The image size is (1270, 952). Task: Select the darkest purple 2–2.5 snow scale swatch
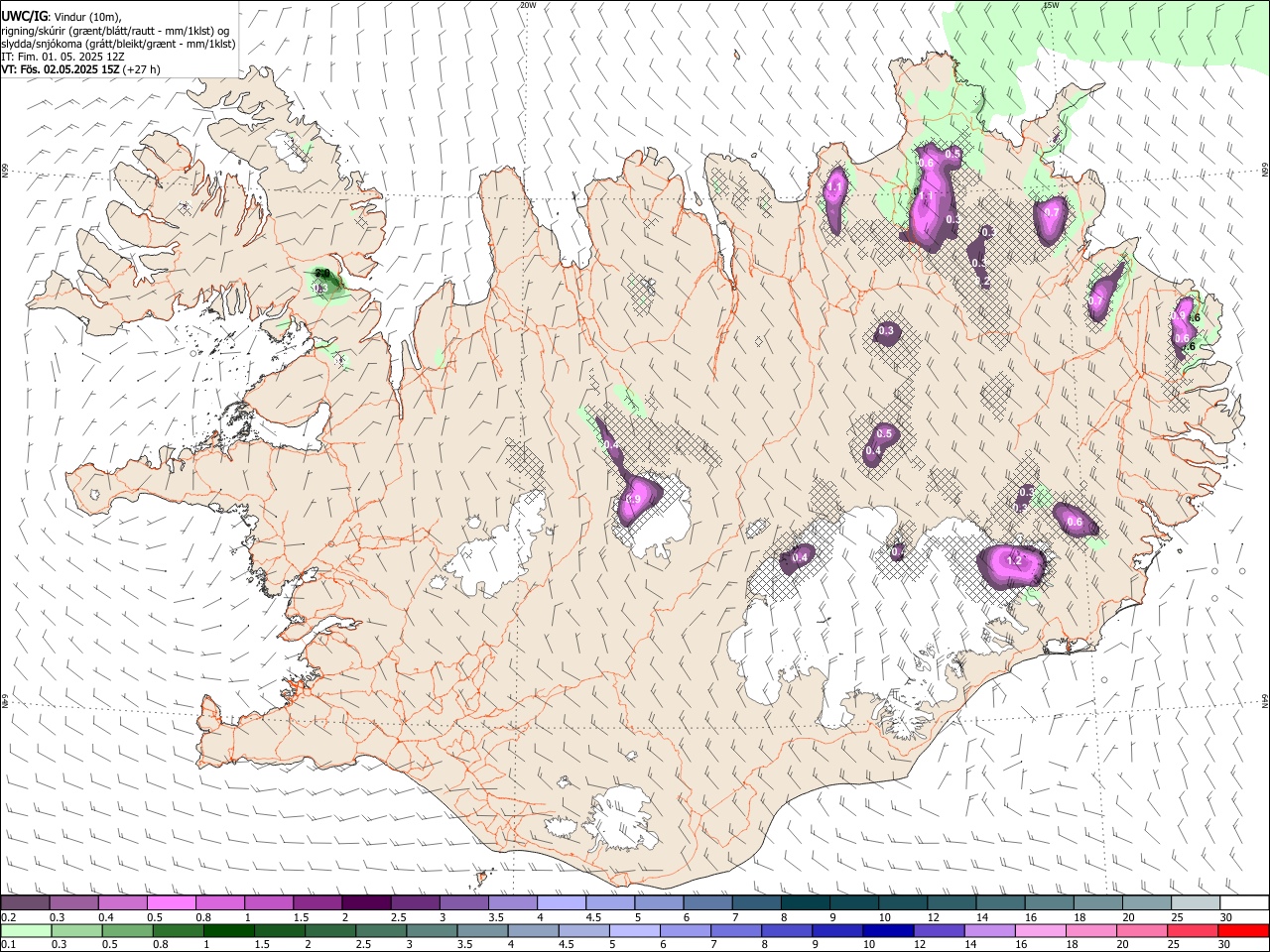pos(366,902)
